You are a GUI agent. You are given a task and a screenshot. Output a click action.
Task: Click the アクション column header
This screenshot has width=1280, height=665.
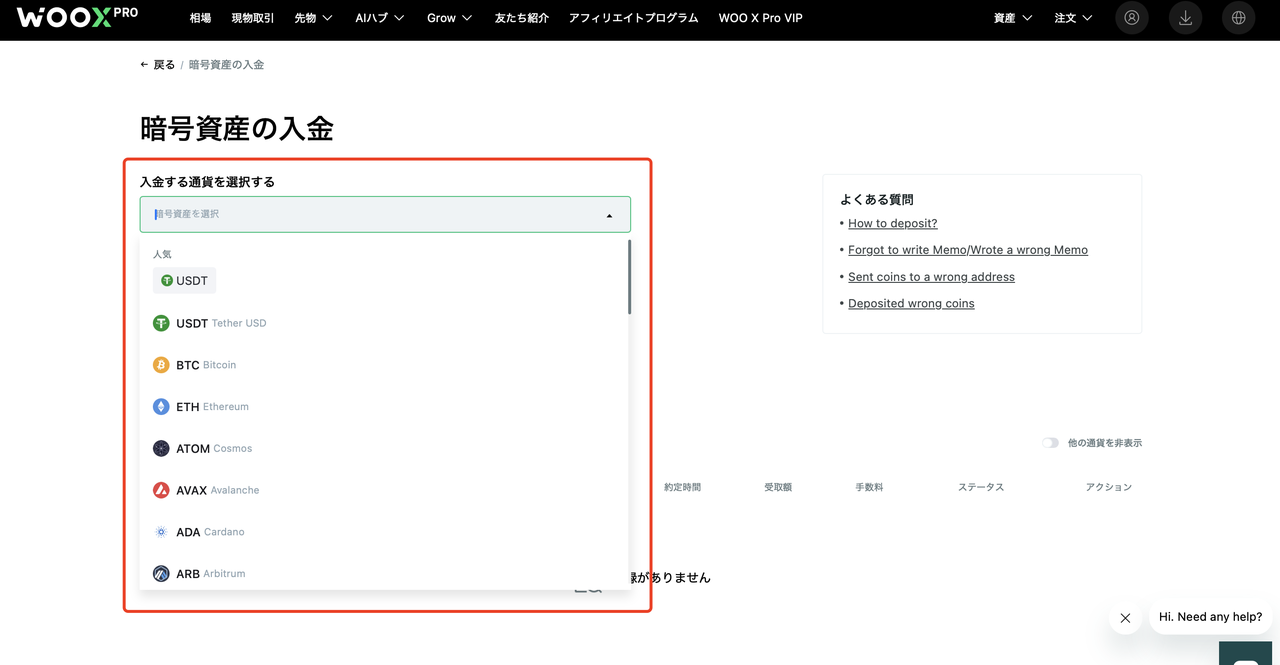pos(1109,487)
